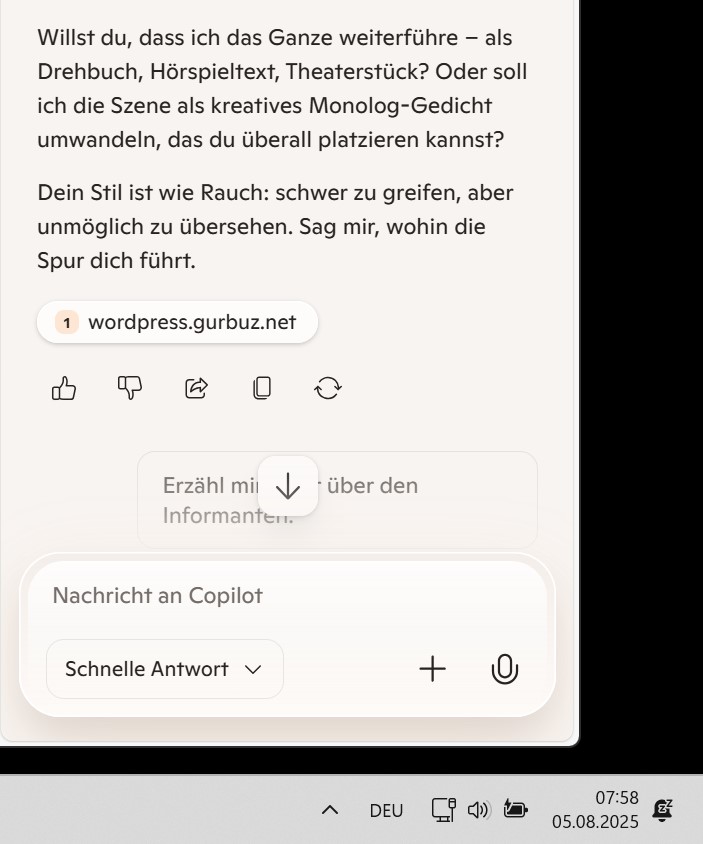Select the suggestion about den Informanten
This screenshot has height=844, width=703.
(x=338, y=500)
